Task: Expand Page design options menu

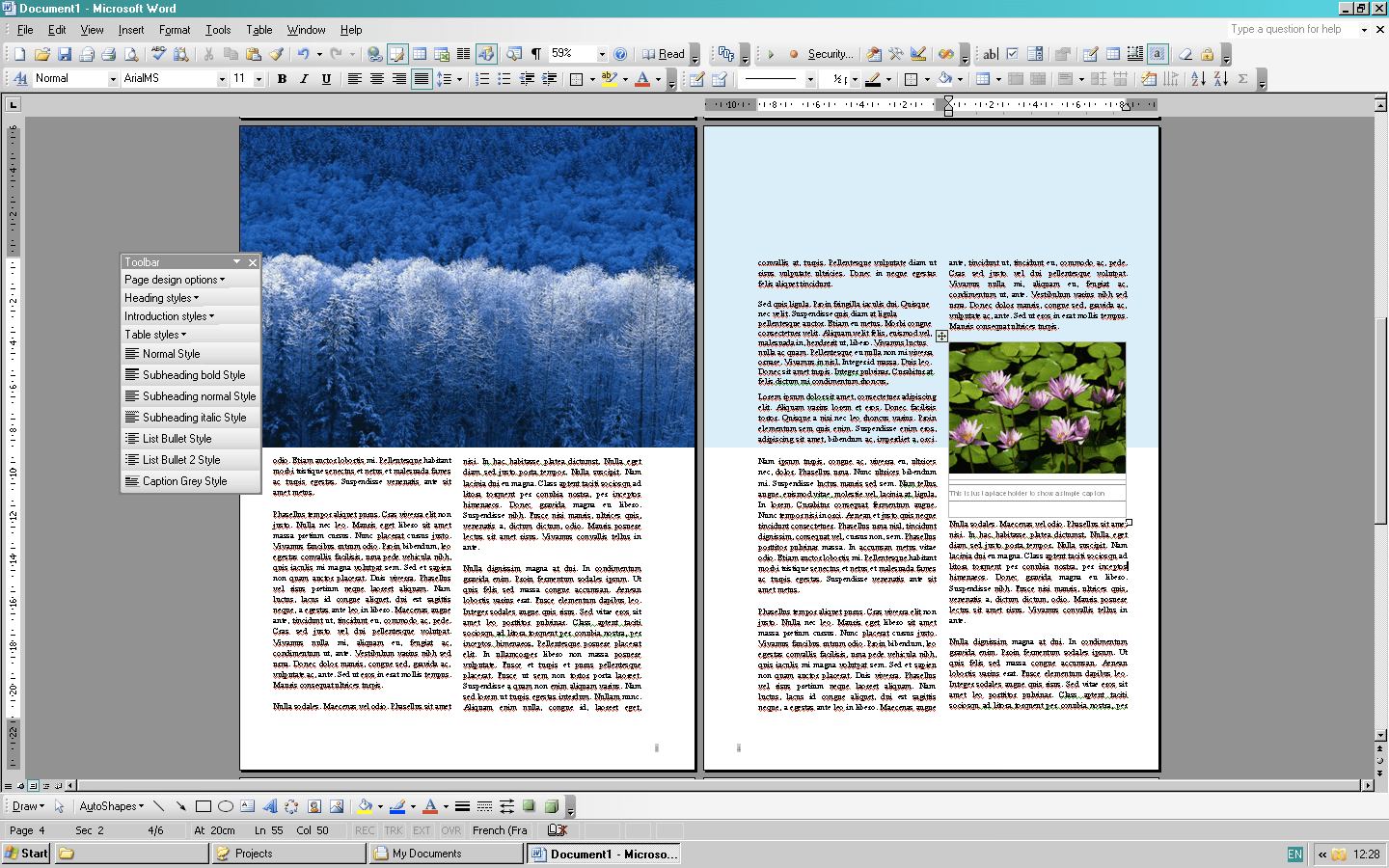Action: point(175,280)
